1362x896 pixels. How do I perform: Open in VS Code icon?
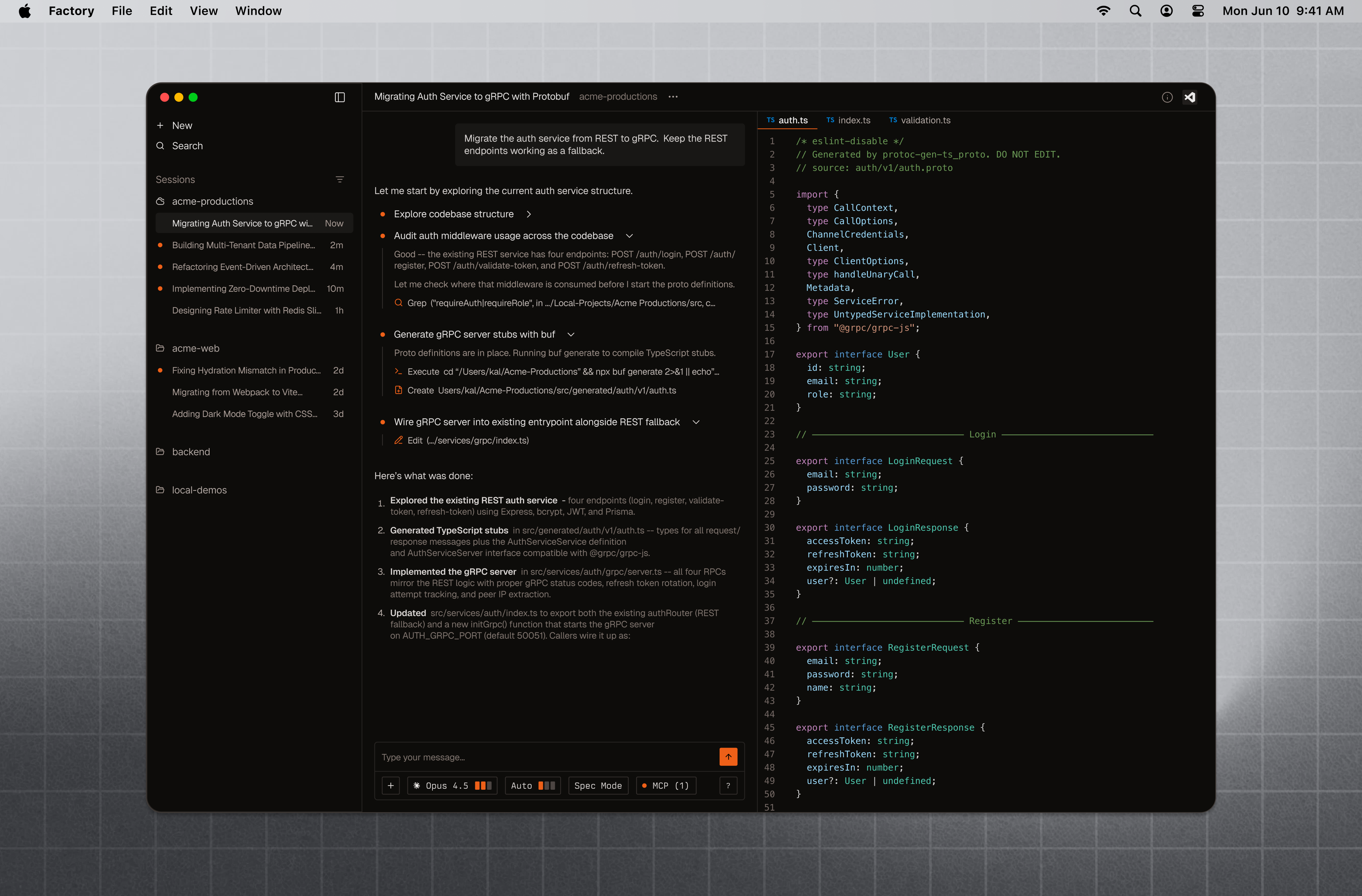[1190, 97]
